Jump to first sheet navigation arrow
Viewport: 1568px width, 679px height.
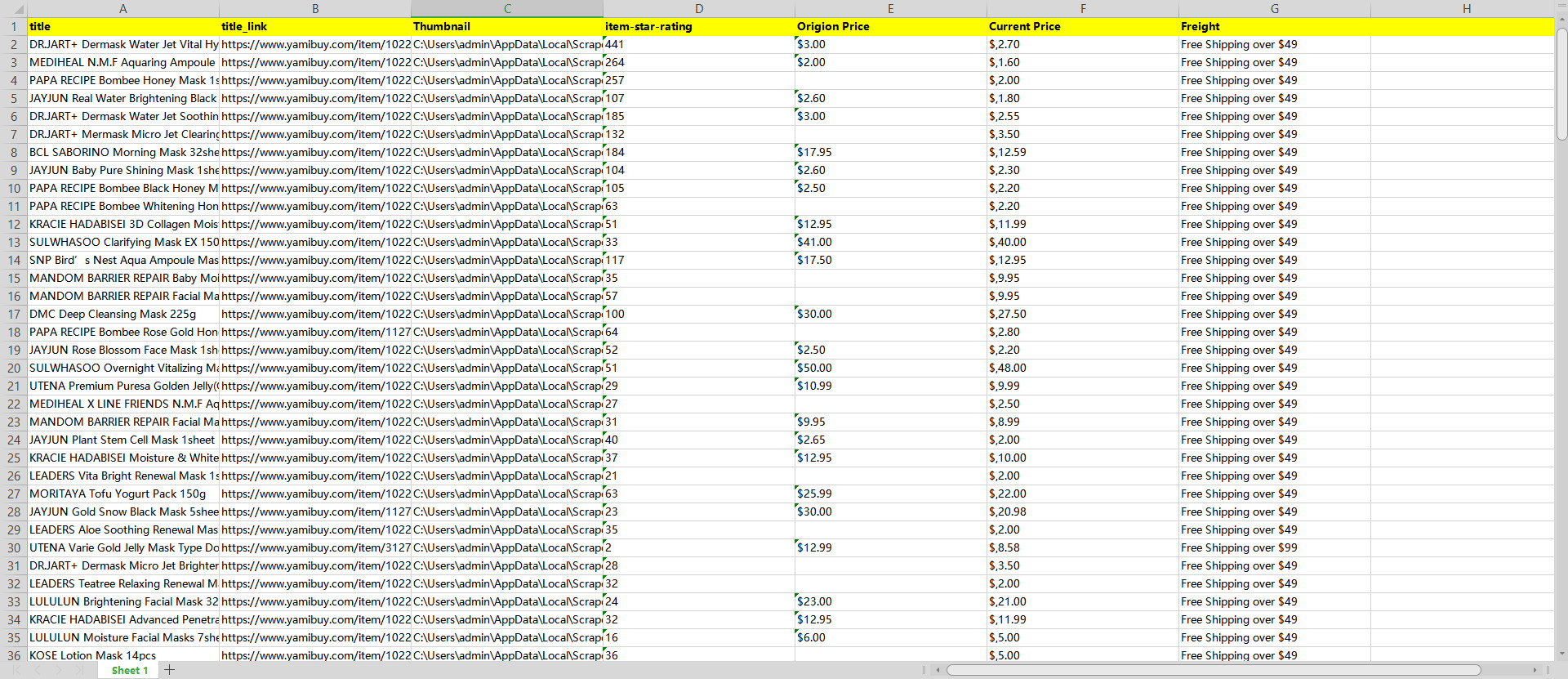tap(17, 670)
